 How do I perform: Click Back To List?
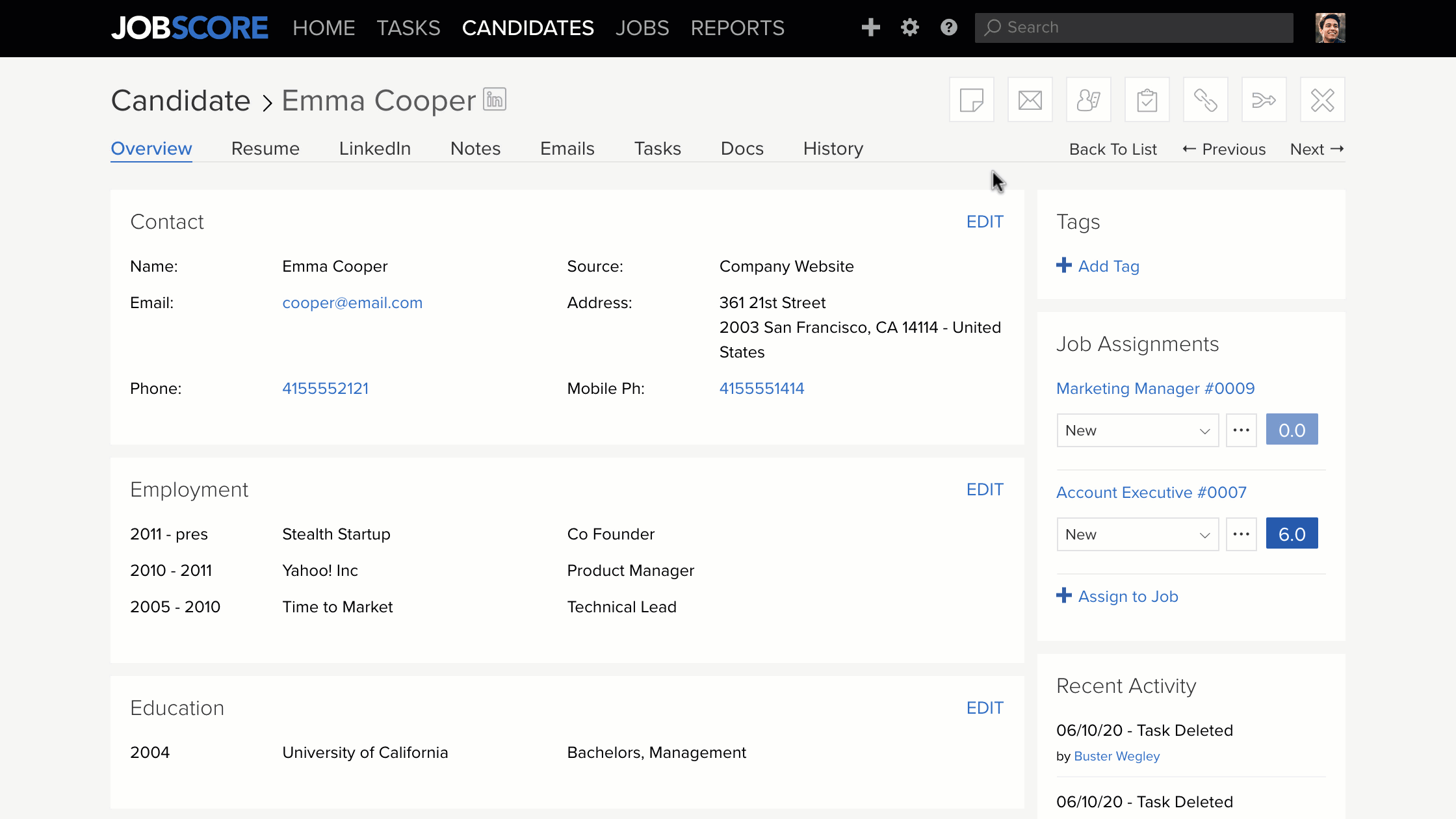[1113, 149]
